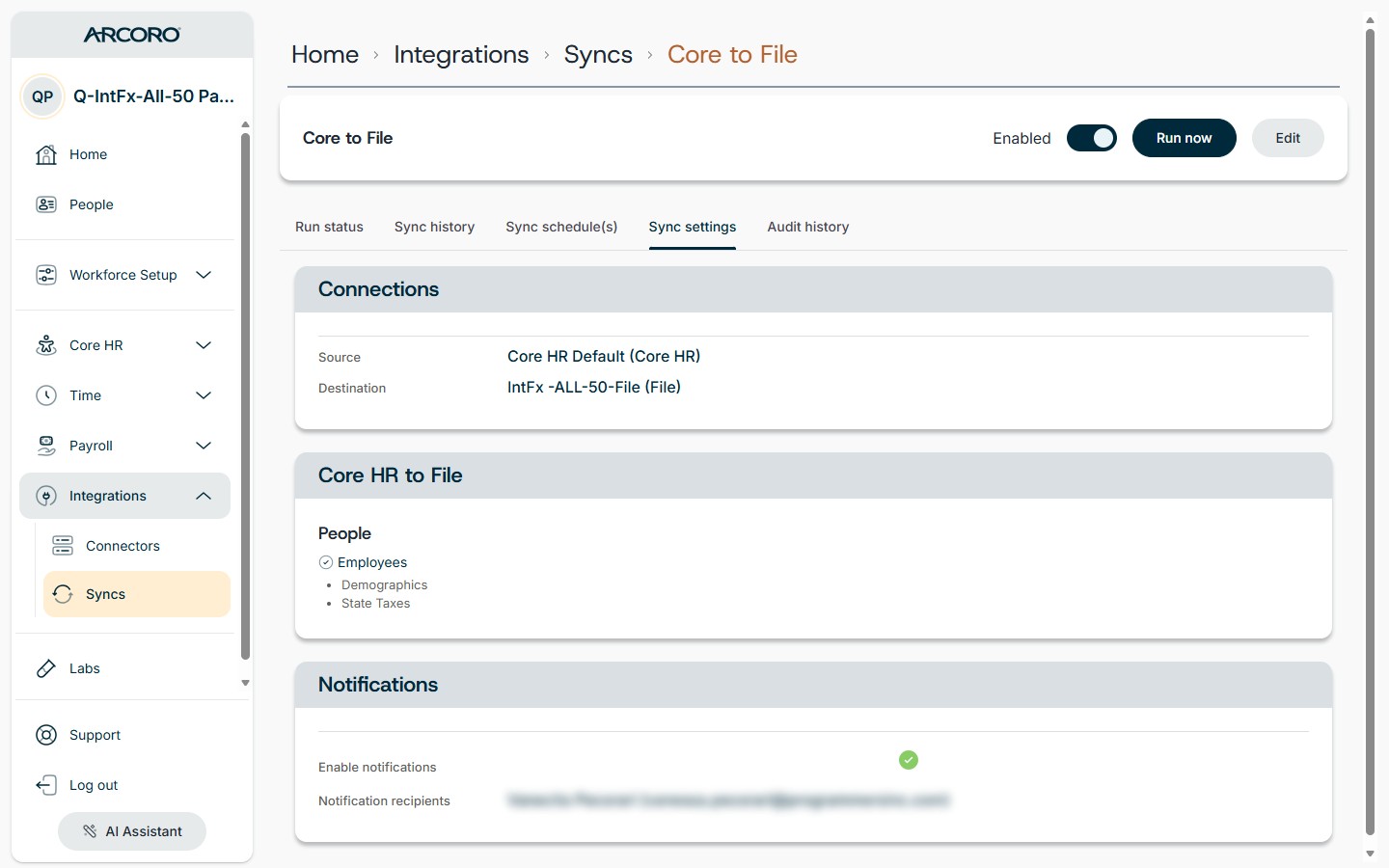View the Sync schedule(s) tab
This screenshot has height=868, width=1389.
coord(561,227)
